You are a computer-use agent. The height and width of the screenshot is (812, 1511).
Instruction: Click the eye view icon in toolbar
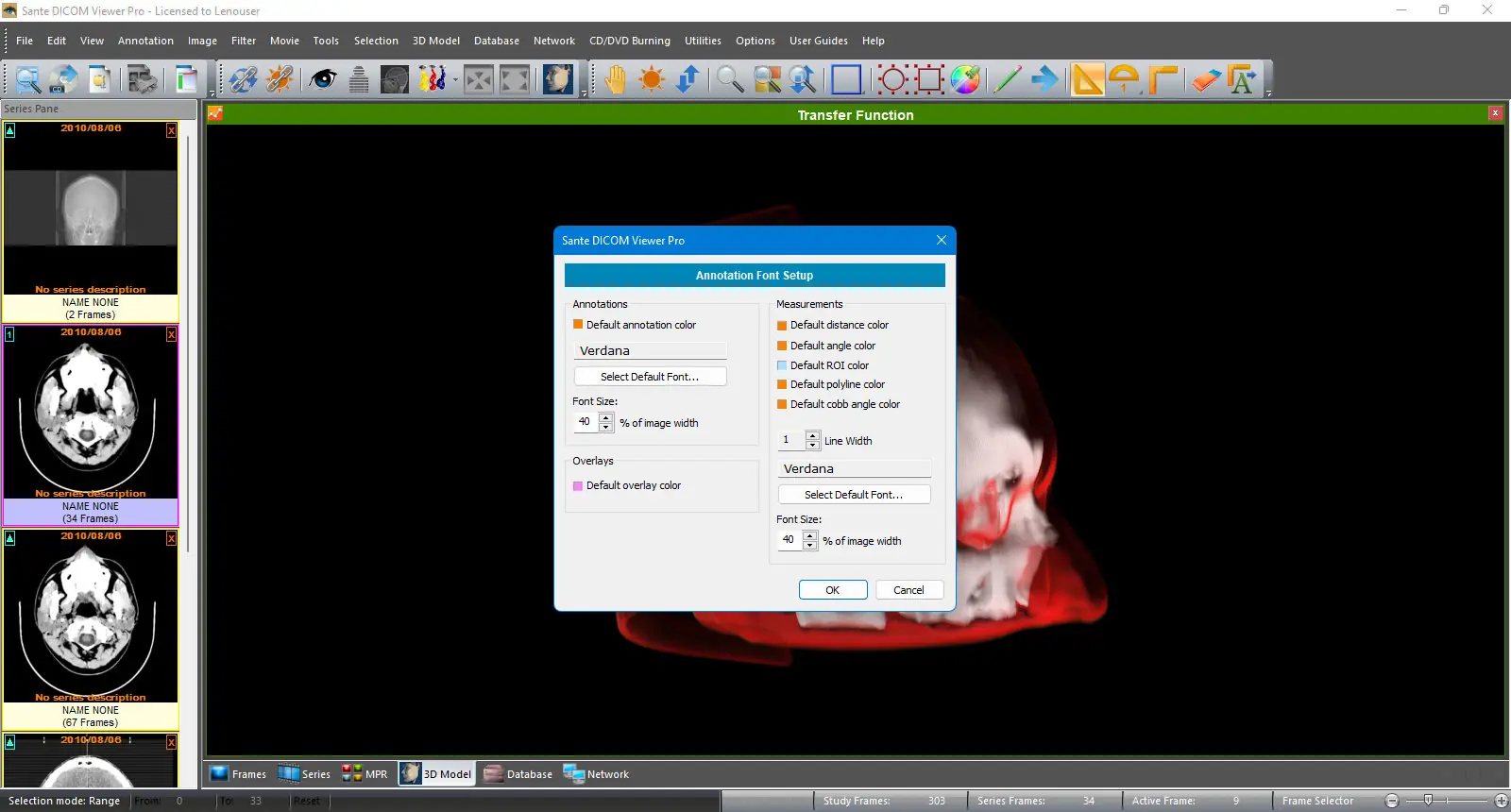click(323, 79)
